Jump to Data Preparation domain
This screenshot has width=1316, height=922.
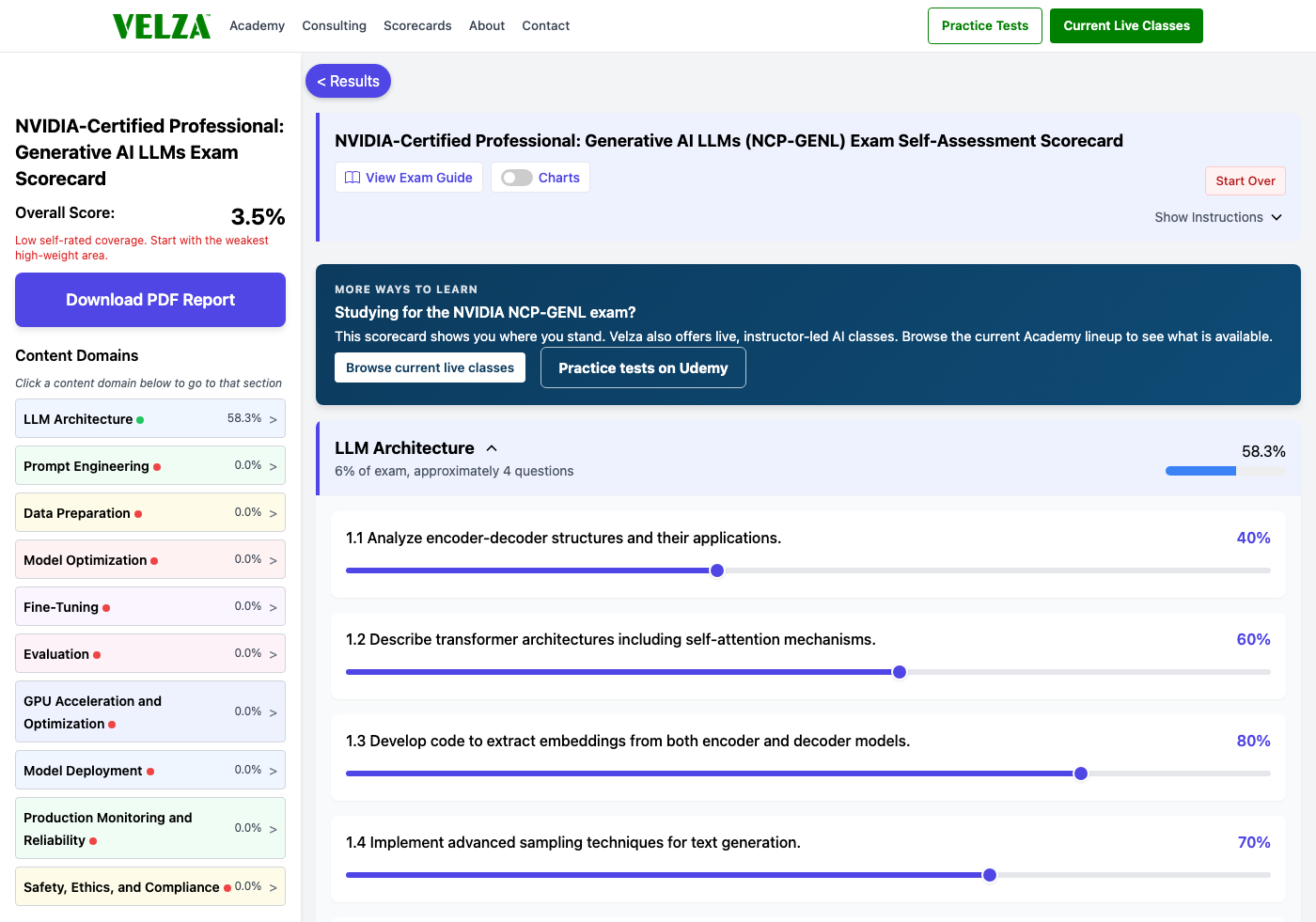click(x=150, y=512)
